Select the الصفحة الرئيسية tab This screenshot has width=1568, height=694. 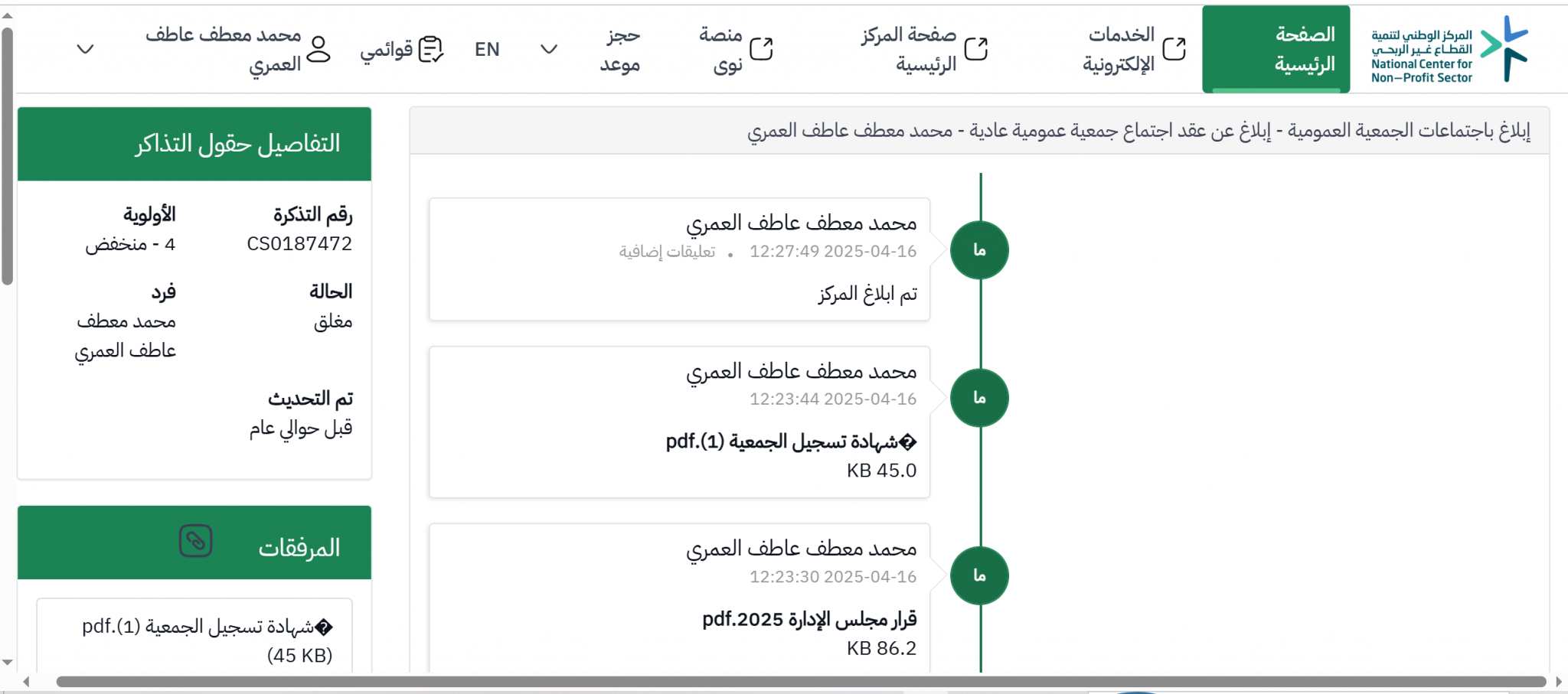[1276, 49]
